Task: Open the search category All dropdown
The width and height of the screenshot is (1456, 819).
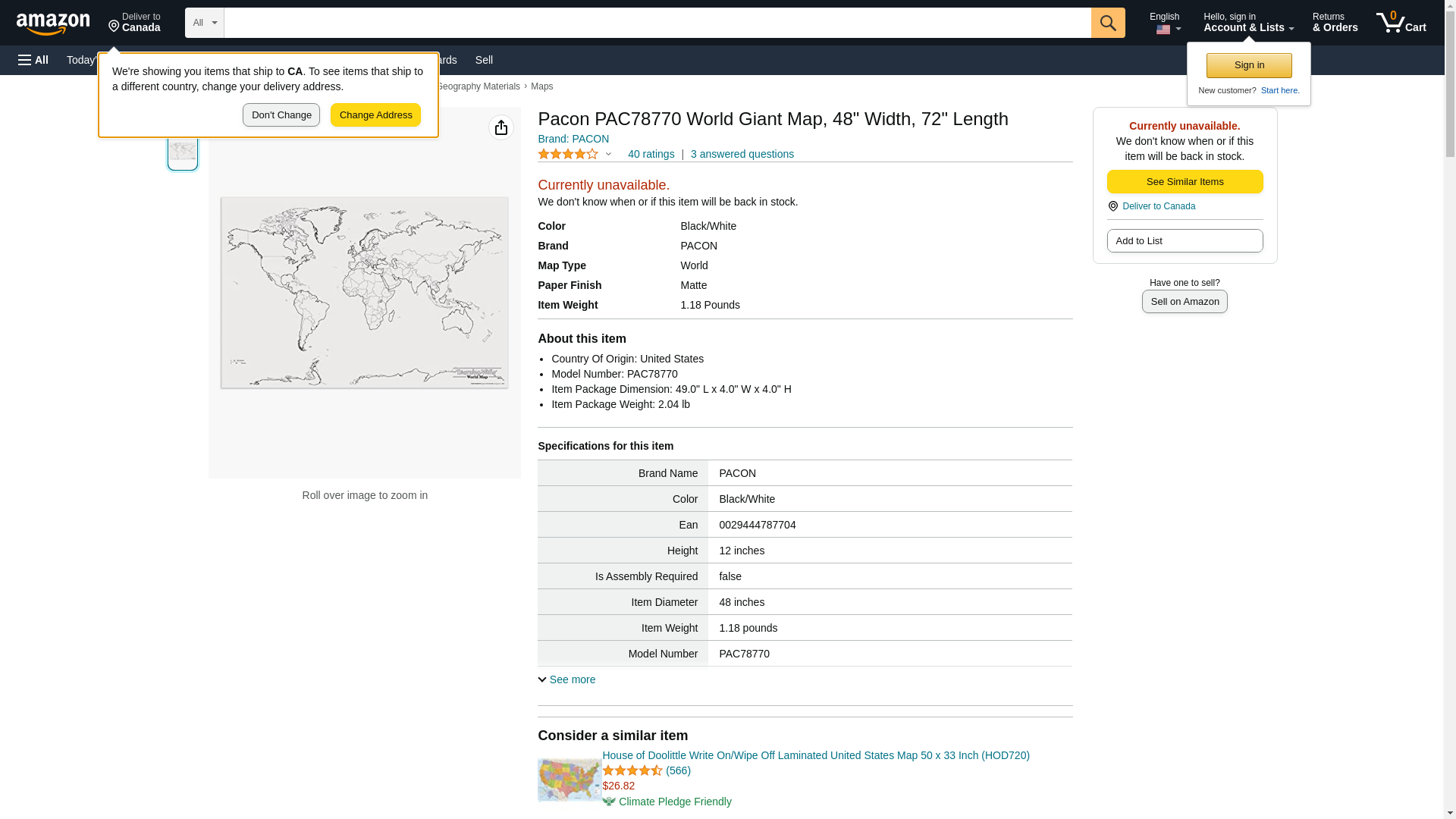Action: [204, 23]
